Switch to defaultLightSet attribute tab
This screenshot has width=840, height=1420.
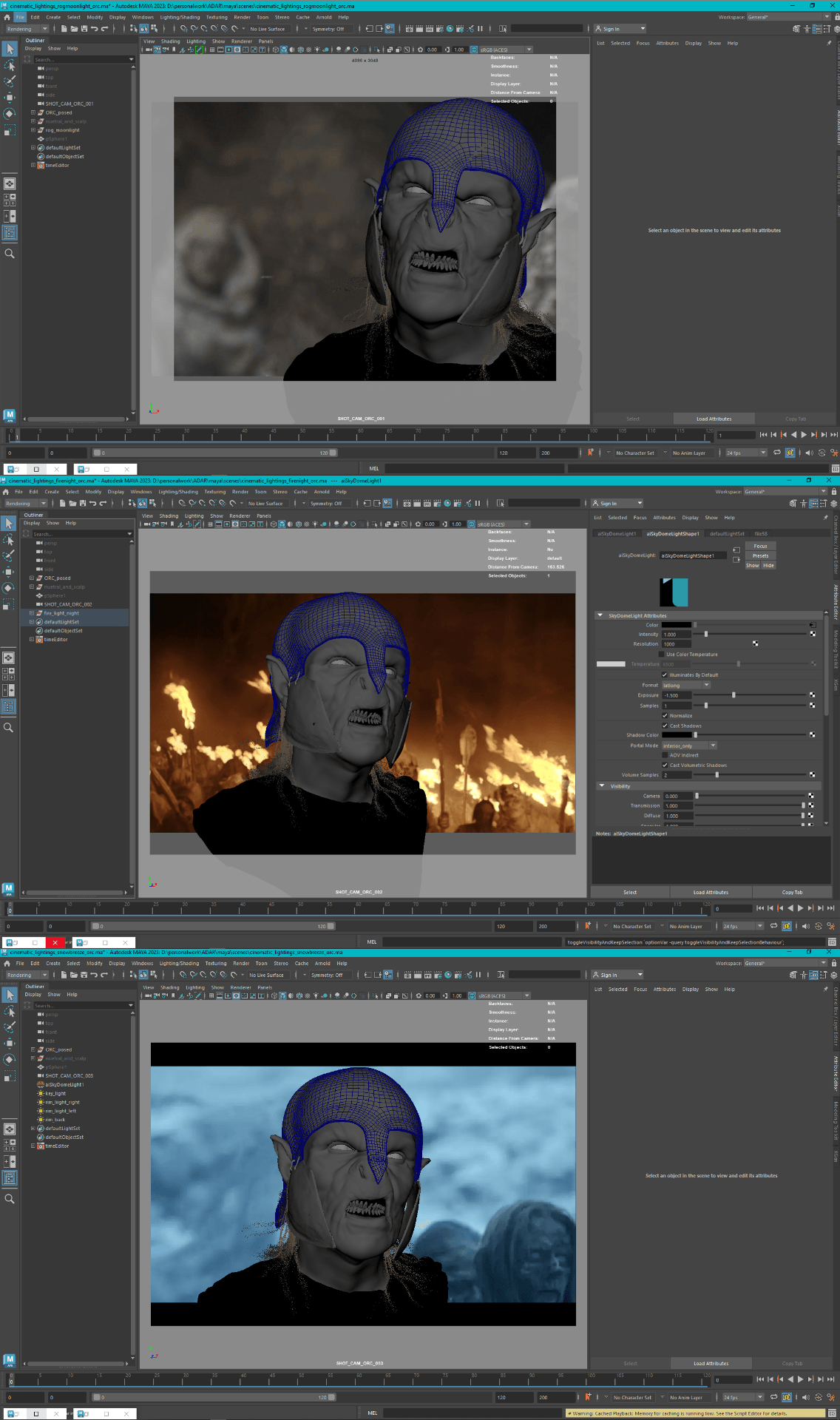727,534
